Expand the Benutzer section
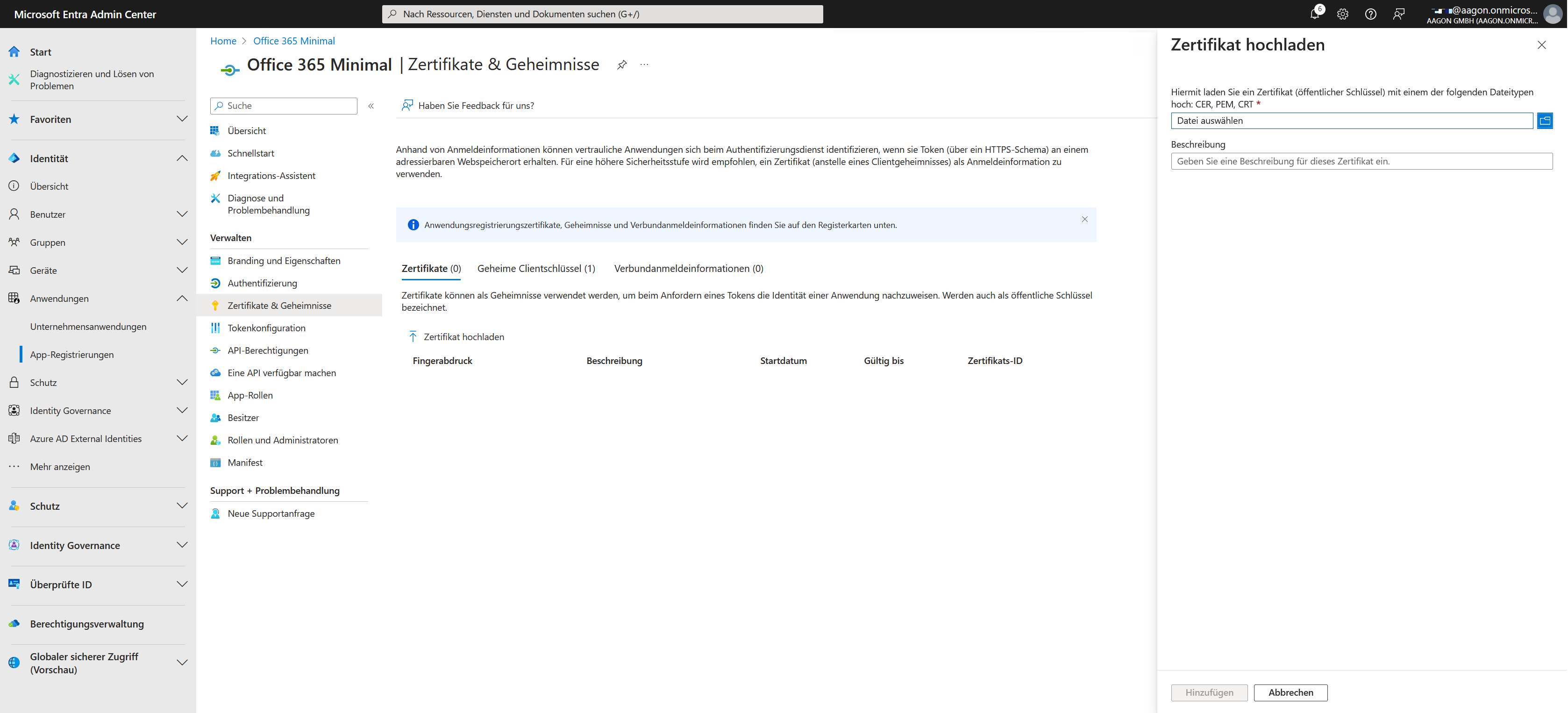Image resolution: width=1568 pixels, height=713 pixels. [182, 214]
